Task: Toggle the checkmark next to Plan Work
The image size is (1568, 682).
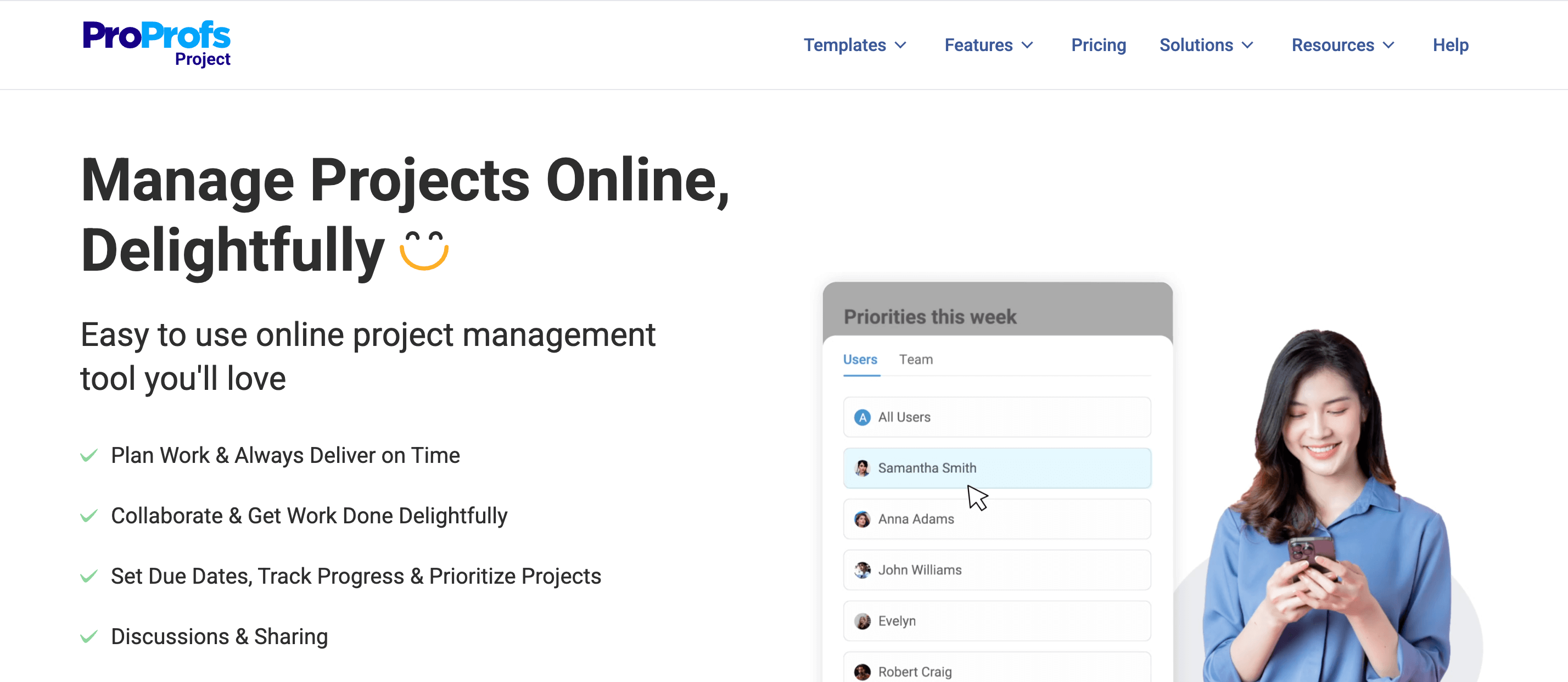Action: [89, 455]
